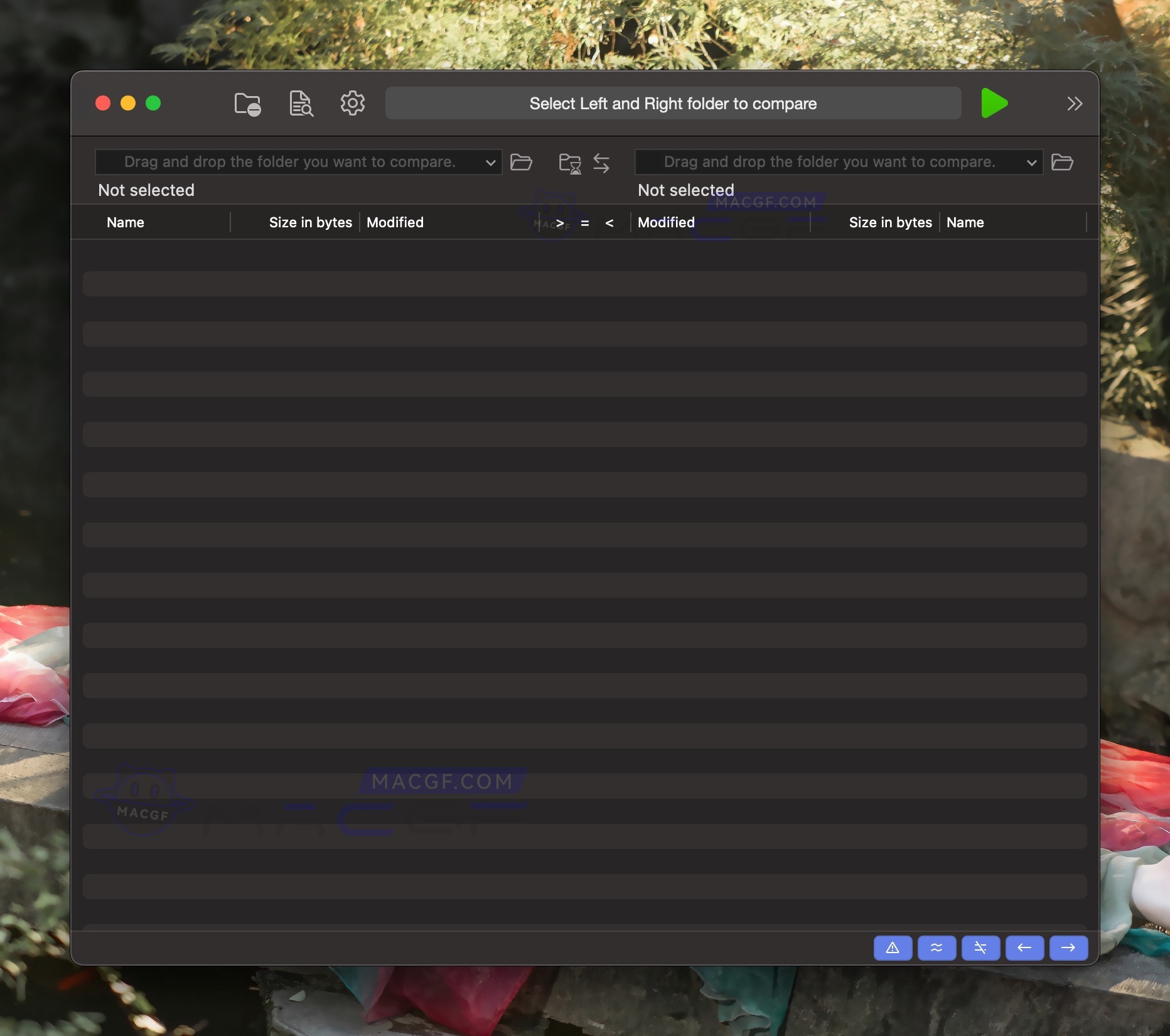Toggle the equals comparison filter in the header

585,222
